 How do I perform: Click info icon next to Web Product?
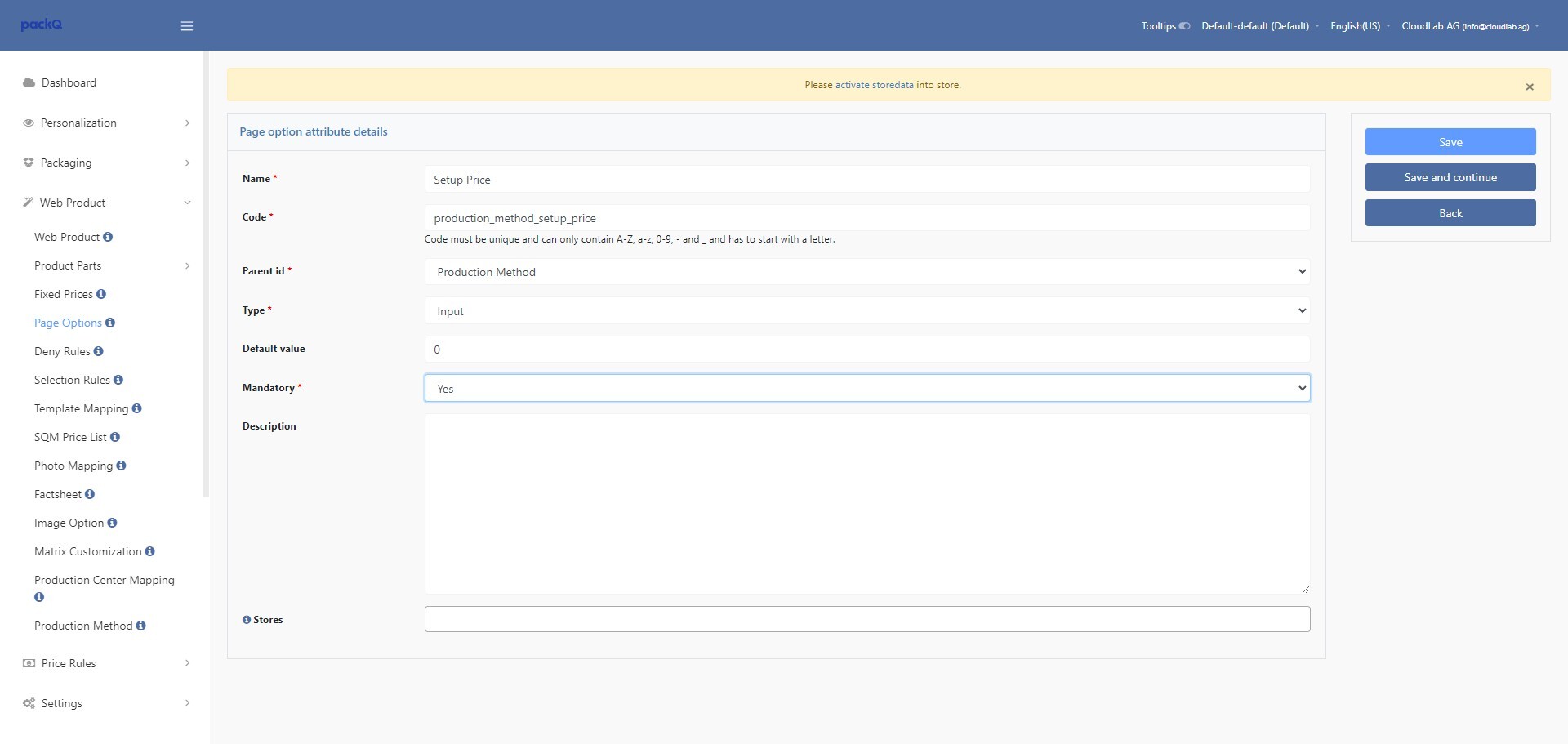point(108,237)
